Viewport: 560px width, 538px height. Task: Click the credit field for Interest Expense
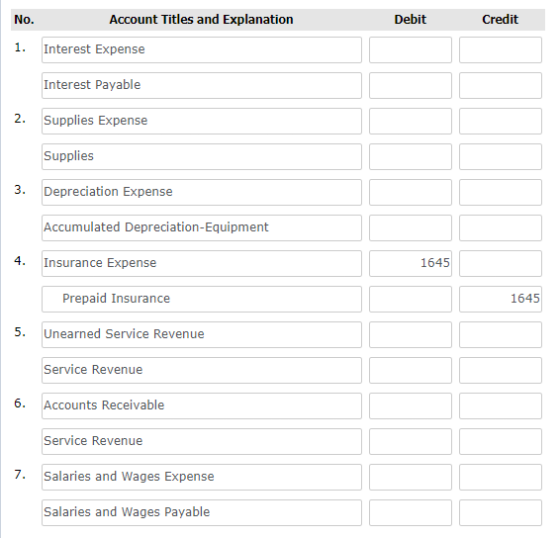pyautogui.click(x=500, y=50)
